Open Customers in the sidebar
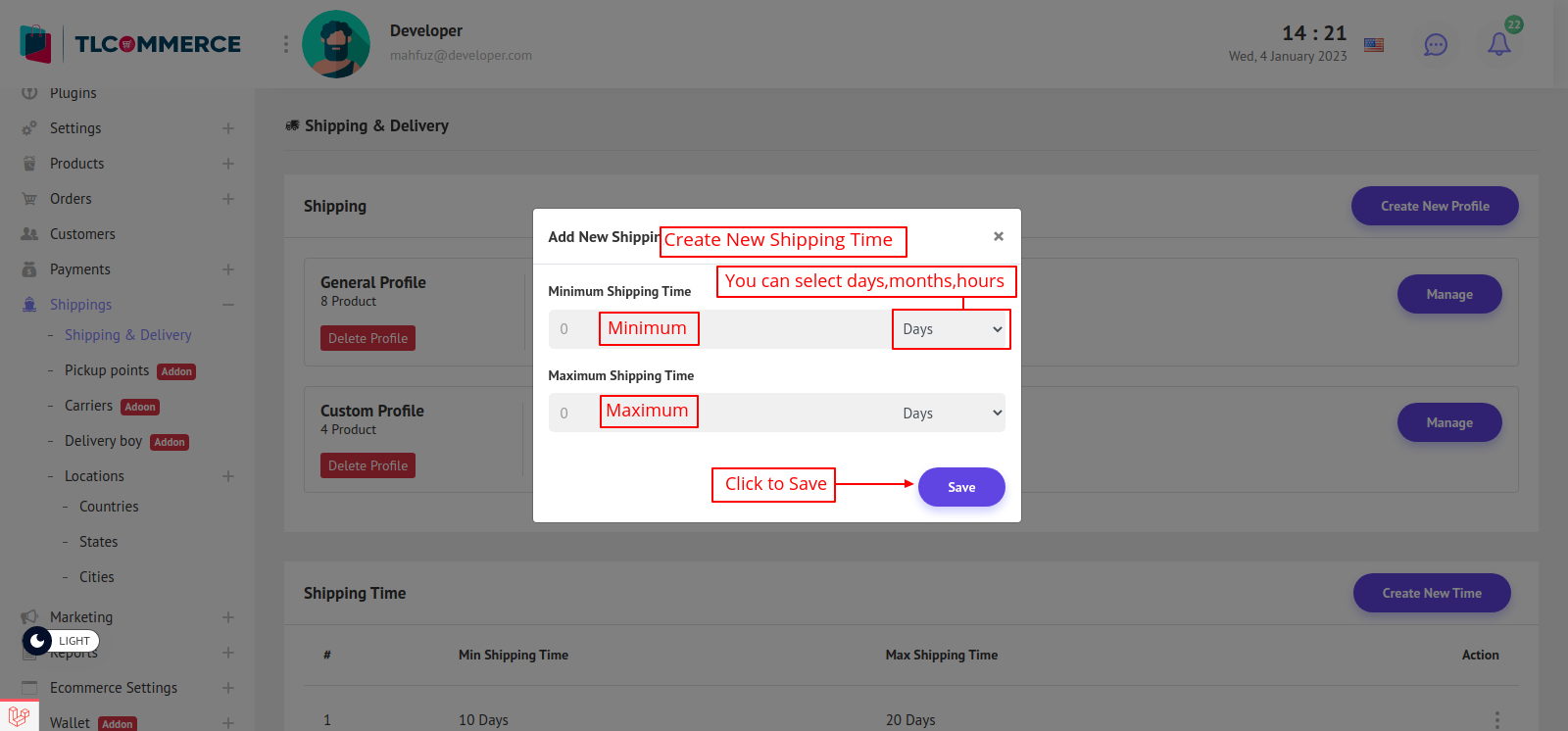Screen dimensions: 1568x731 [x=82, y=234]
